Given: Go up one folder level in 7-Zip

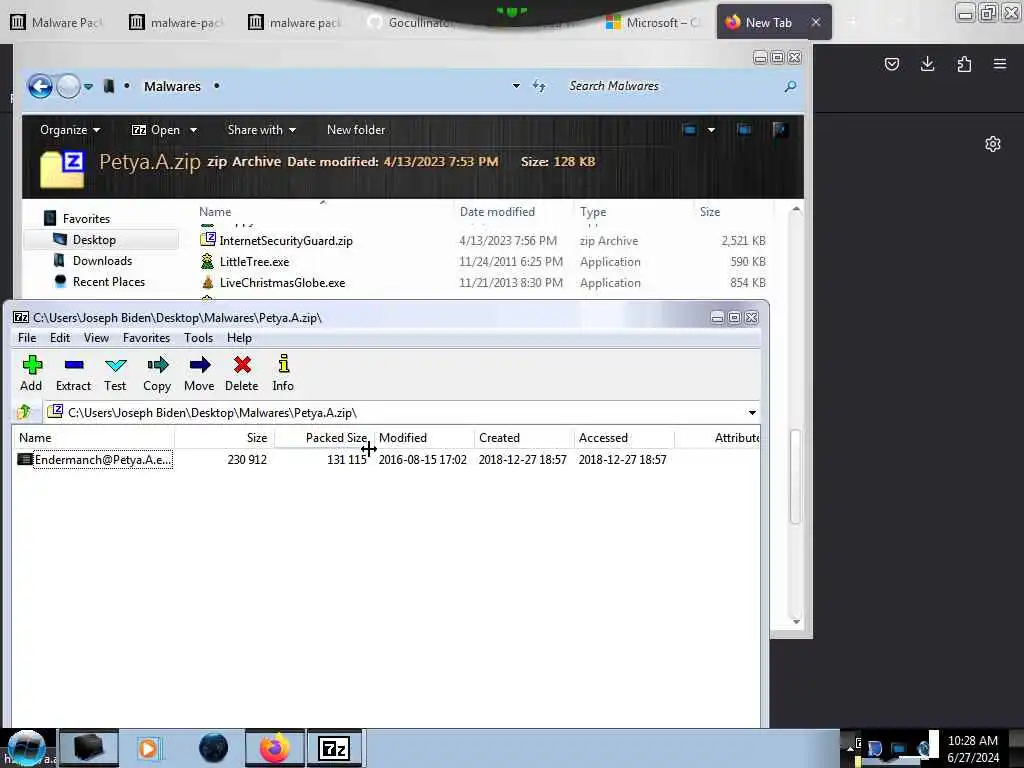Looking at the screenshot, I should pyautogui.click(x=25, y=412).
